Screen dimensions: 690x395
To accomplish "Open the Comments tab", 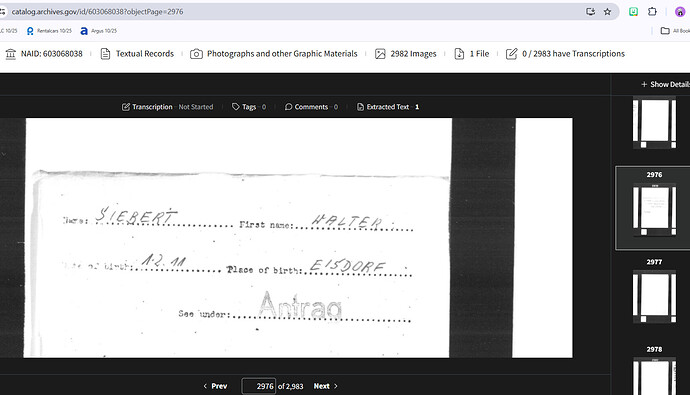I will pyautogui.click(x=311, y=107).
